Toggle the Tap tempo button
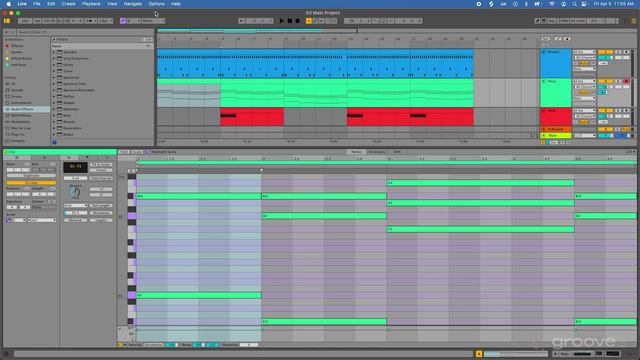Viewport: 640px width, 360px height. click(x=37, y=21)
